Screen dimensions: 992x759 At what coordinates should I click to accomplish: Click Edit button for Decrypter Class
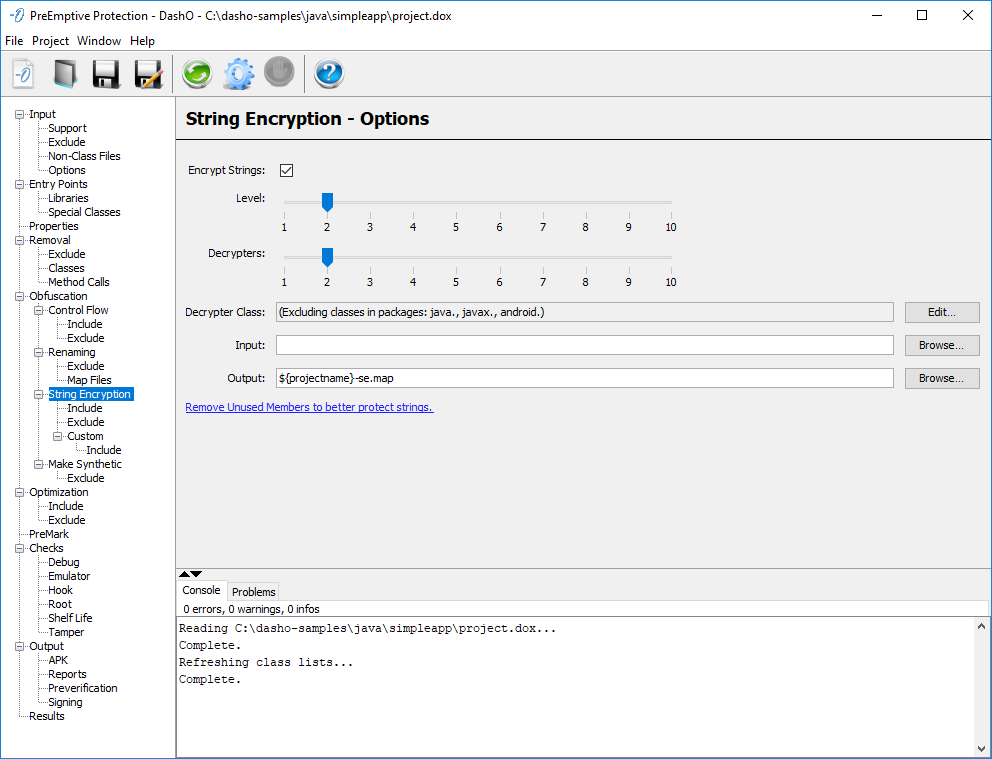[x=941, y=312]
